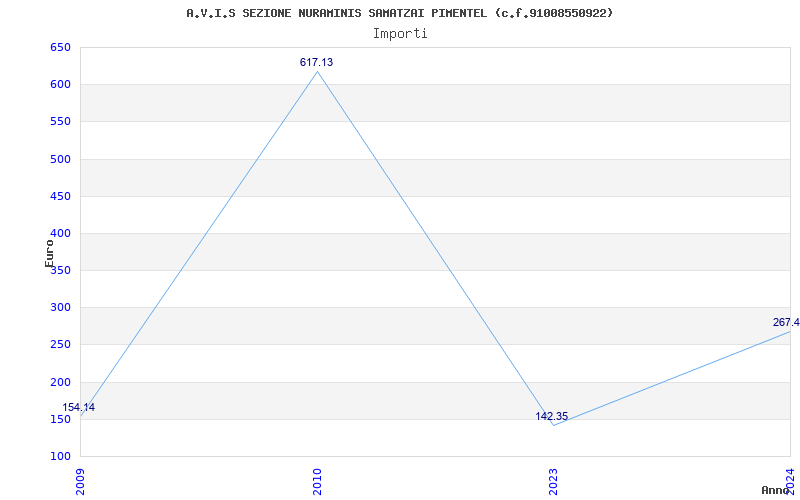Click the 400 y-axis value
800x500 pixels.
(60, 234)
